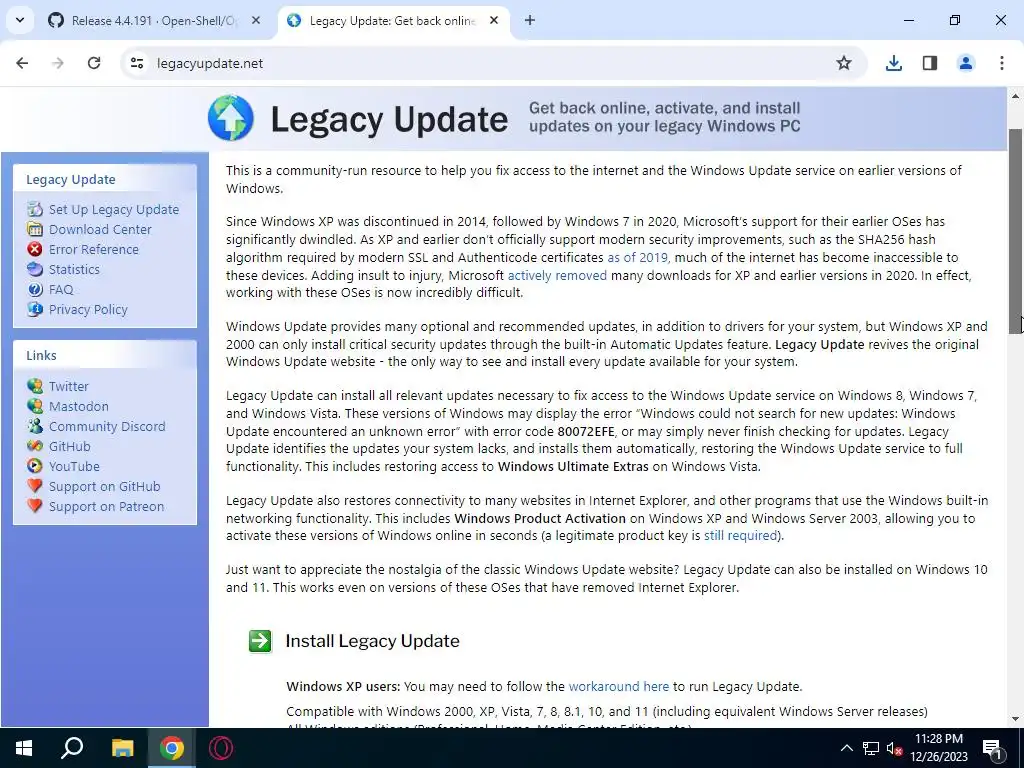The height and width of the screenshot is (768, 1024).
Task: Click the network tray icon
Action: pyautogui.click(x=871, y=748)
